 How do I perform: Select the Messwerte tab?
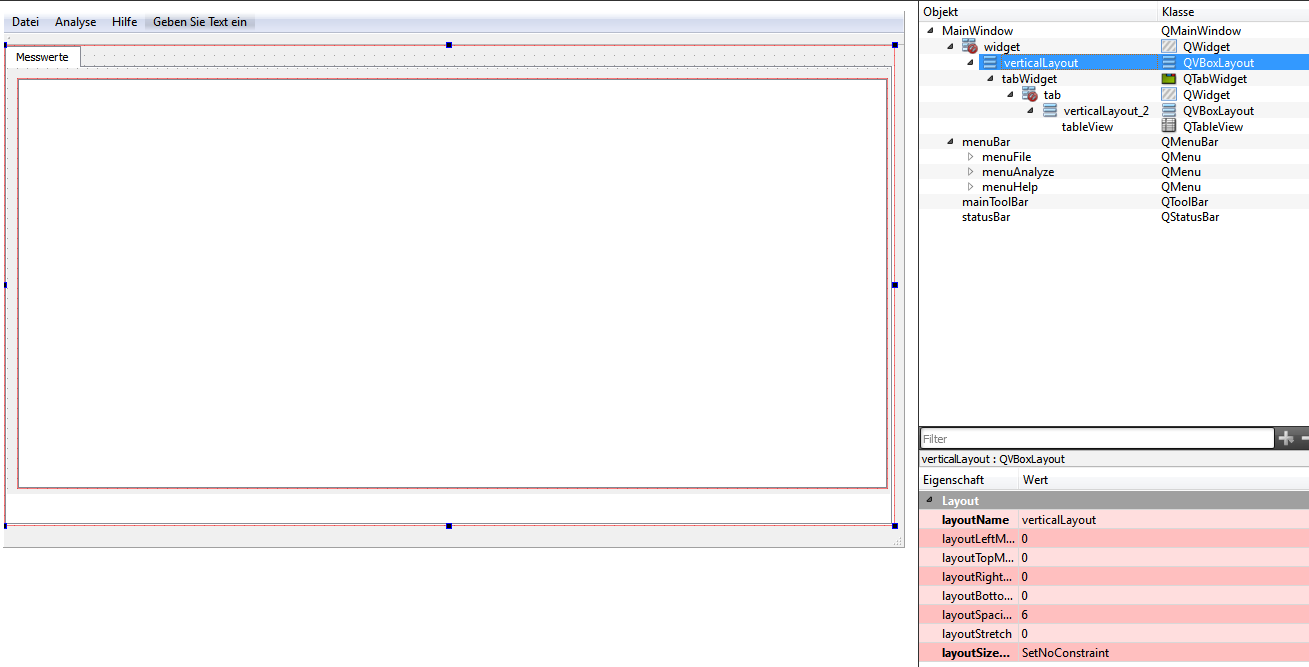(x=42, y=57)
